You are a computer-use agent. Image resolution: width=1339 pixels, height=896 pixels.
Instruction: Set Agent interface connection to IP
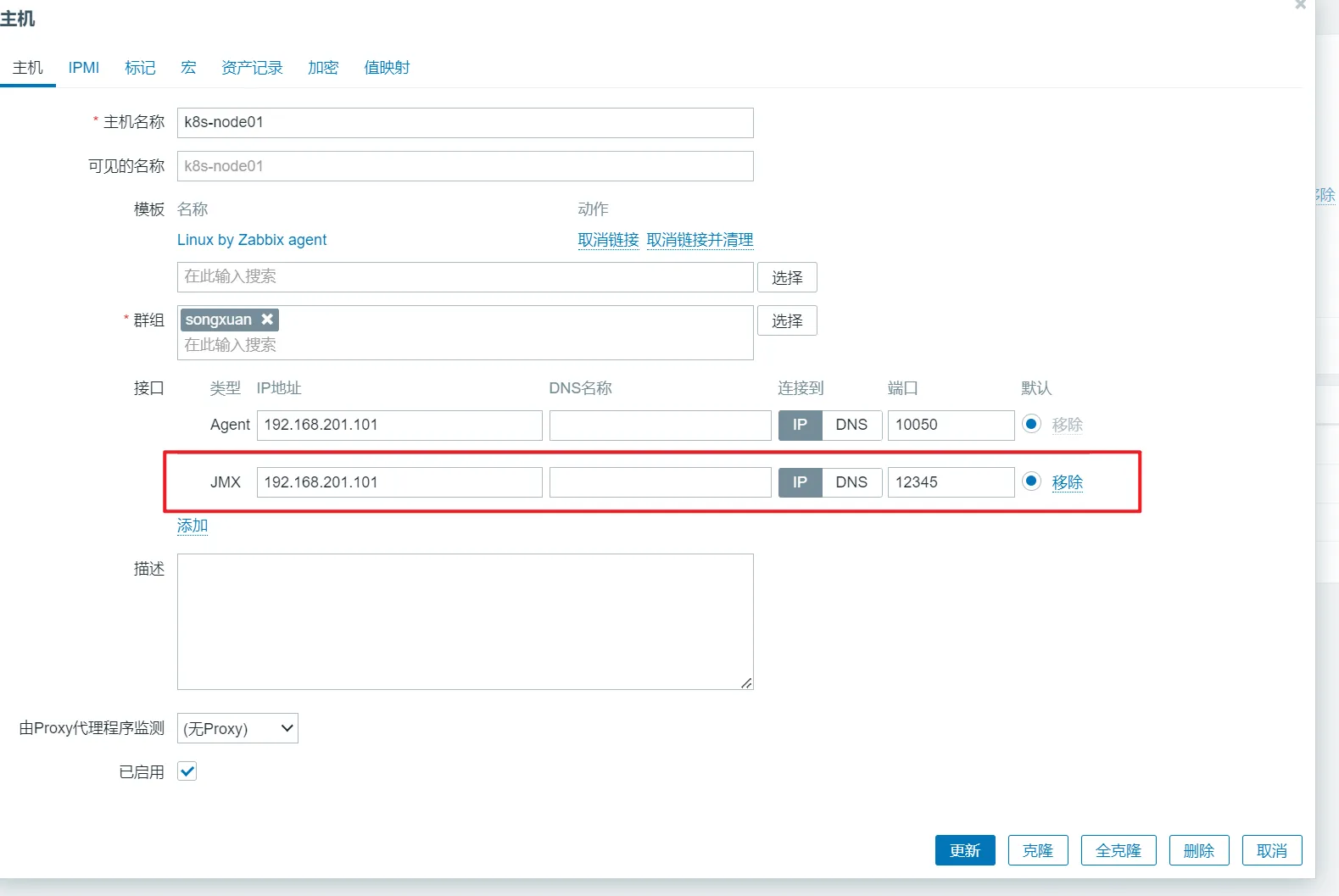coord(800,425)
